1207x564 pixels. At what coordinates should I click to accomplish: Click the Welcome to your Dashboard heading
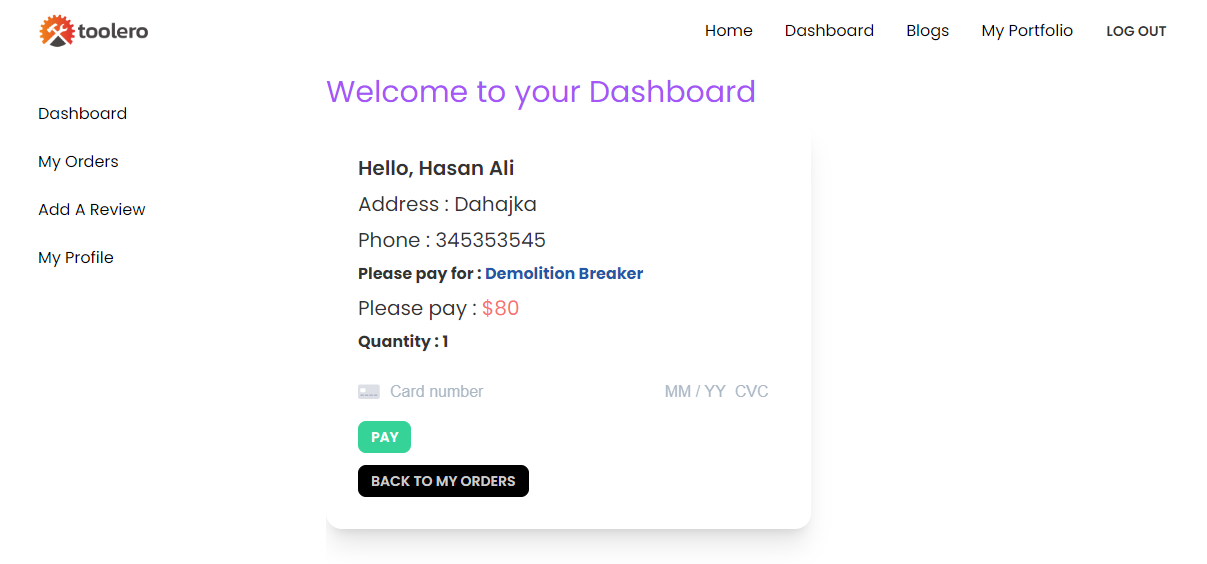click(x=541, y=92)
